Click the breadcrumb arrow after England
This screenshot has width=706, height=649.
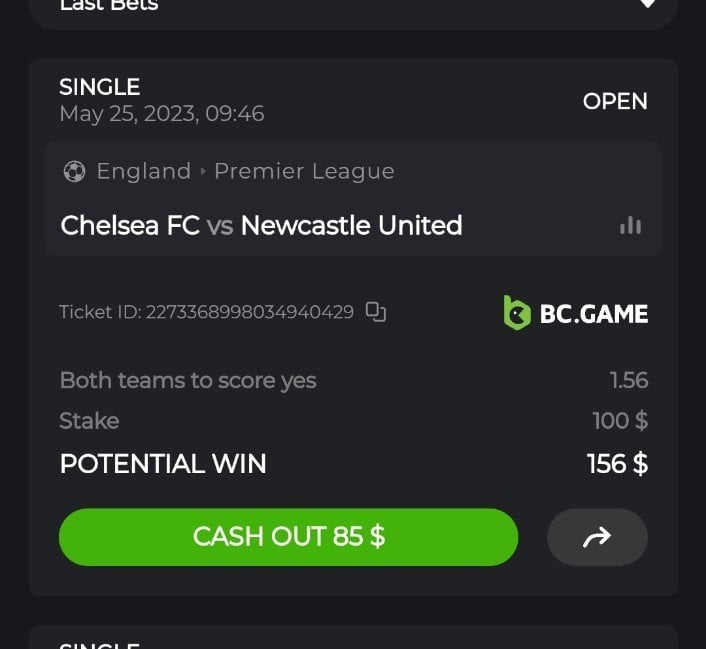203,171
